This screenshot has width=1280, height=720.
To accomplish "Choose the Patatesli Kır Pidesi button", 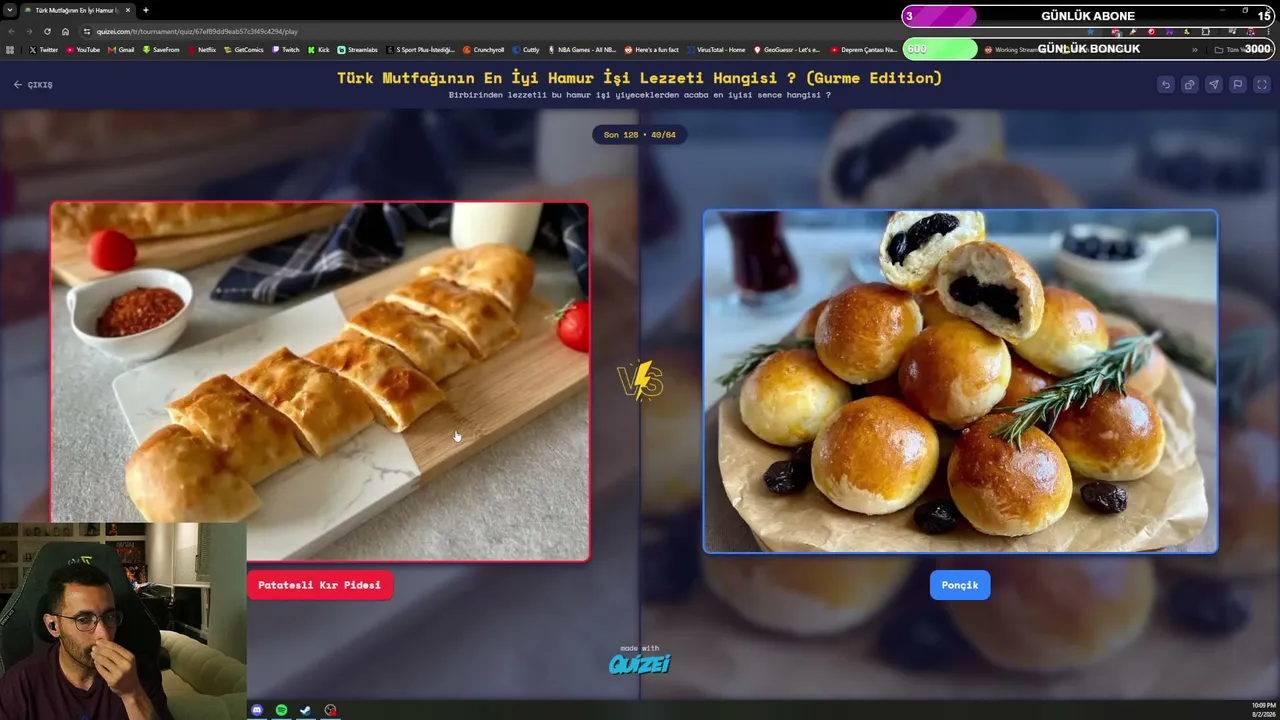I will (x=320, y=585).
